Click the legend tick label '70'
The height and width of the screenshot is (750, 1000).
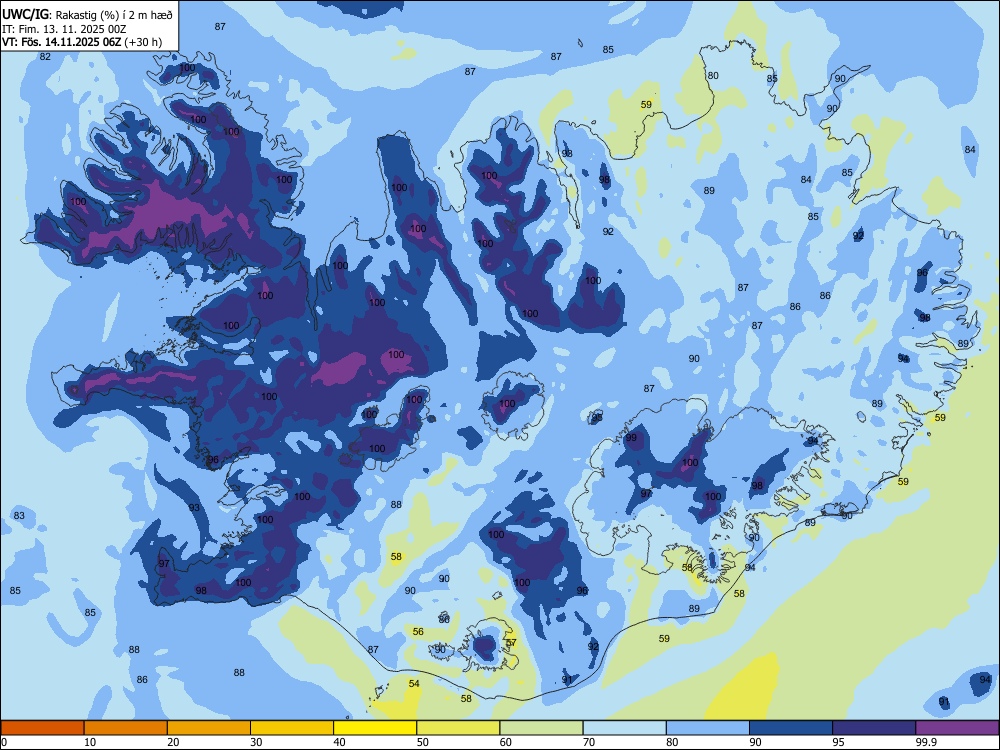[x=589, y=742]
